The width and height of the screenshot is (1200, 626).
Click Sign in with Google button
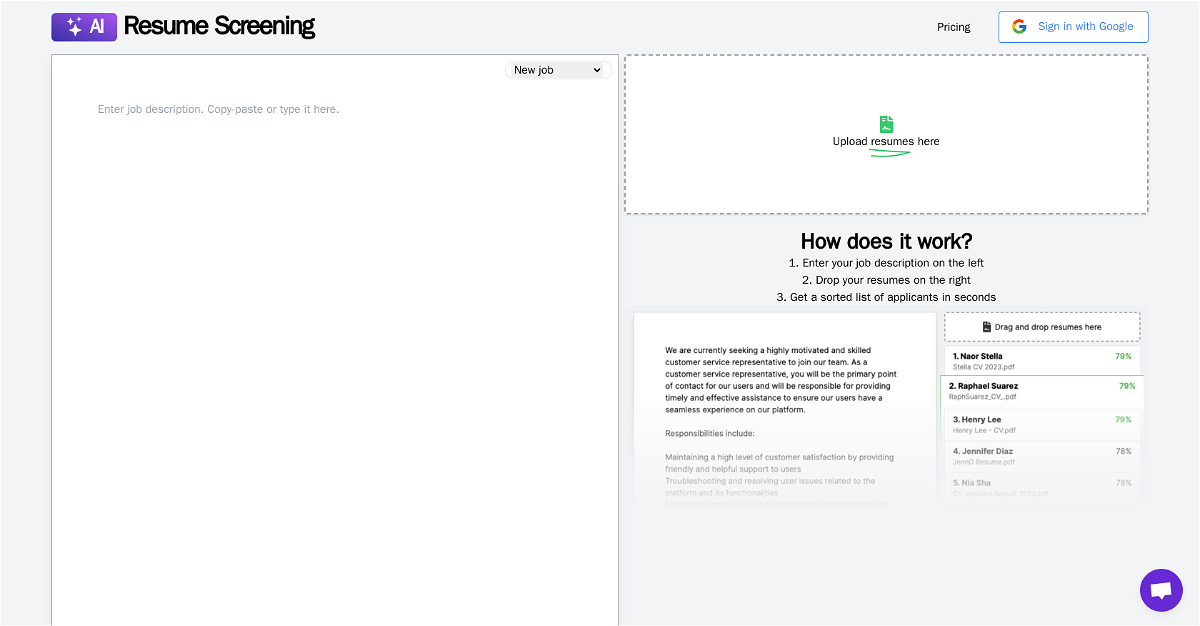(1073, 27)
